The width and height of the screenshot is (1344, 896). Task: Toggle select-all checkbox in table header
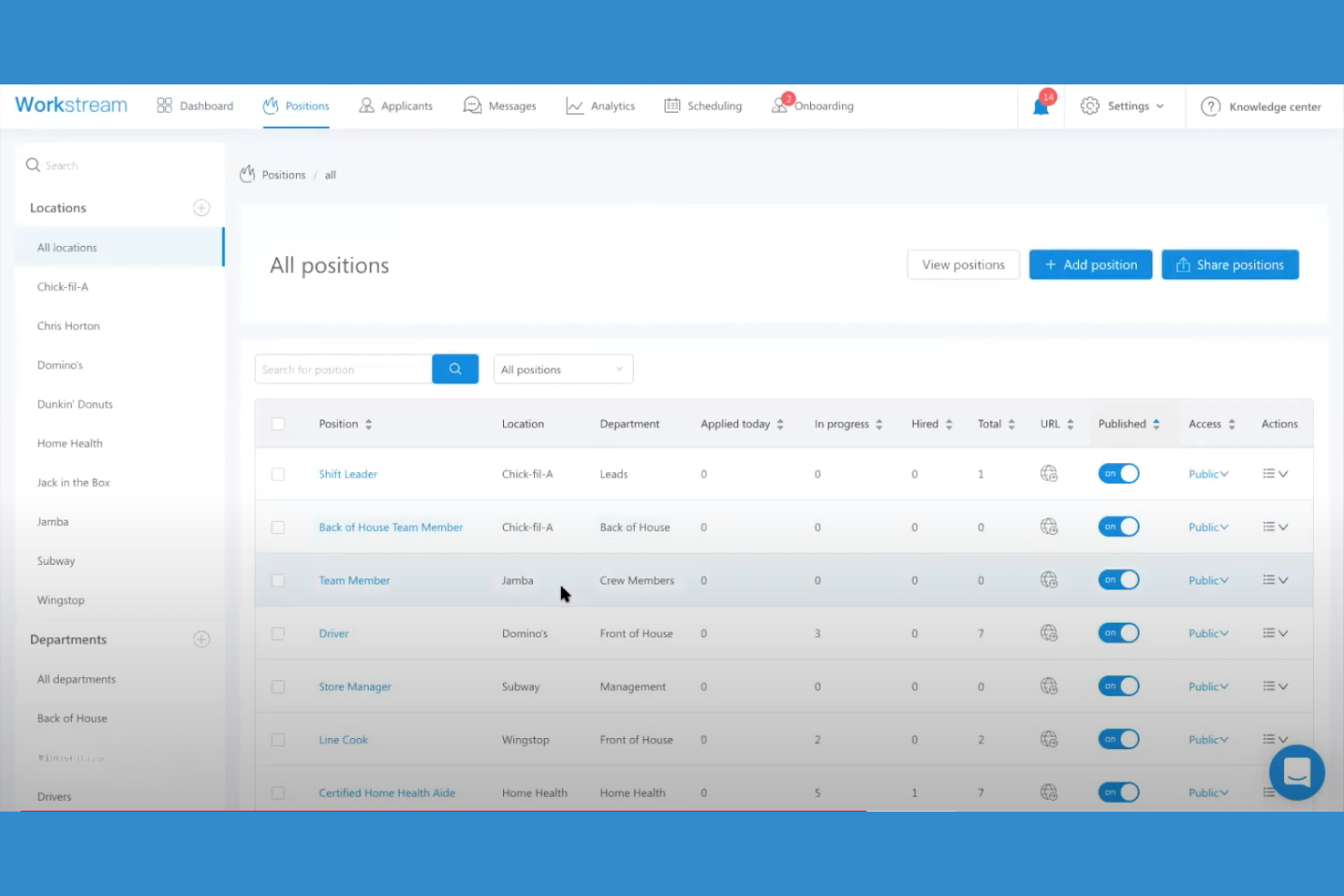[x=278, y=424]
